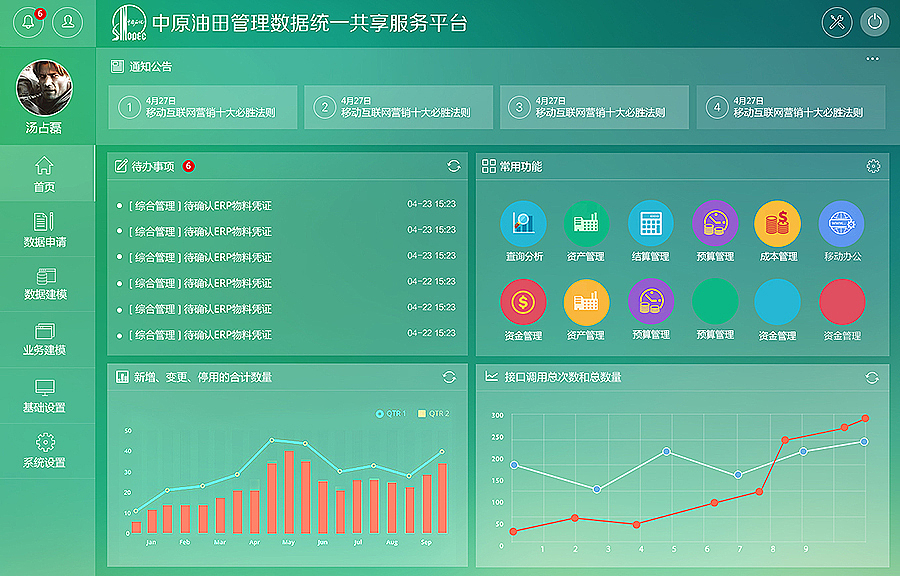Open the three-dots more menu in 通知公告

click(872, 59)
